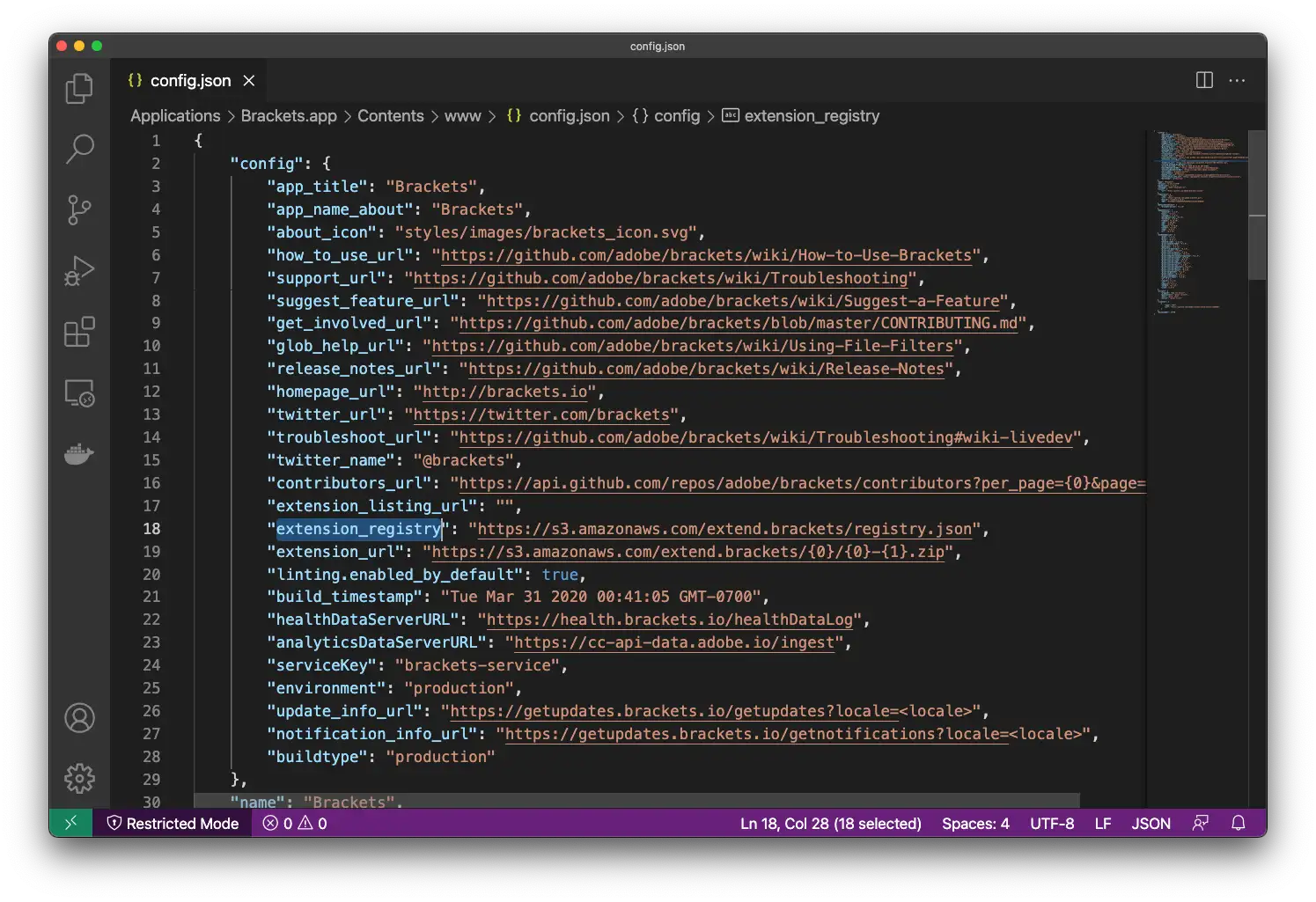Click the "extension_listing_url" key
The image size is (1316, 902).
pyautogui.click(x=372, y=506)
